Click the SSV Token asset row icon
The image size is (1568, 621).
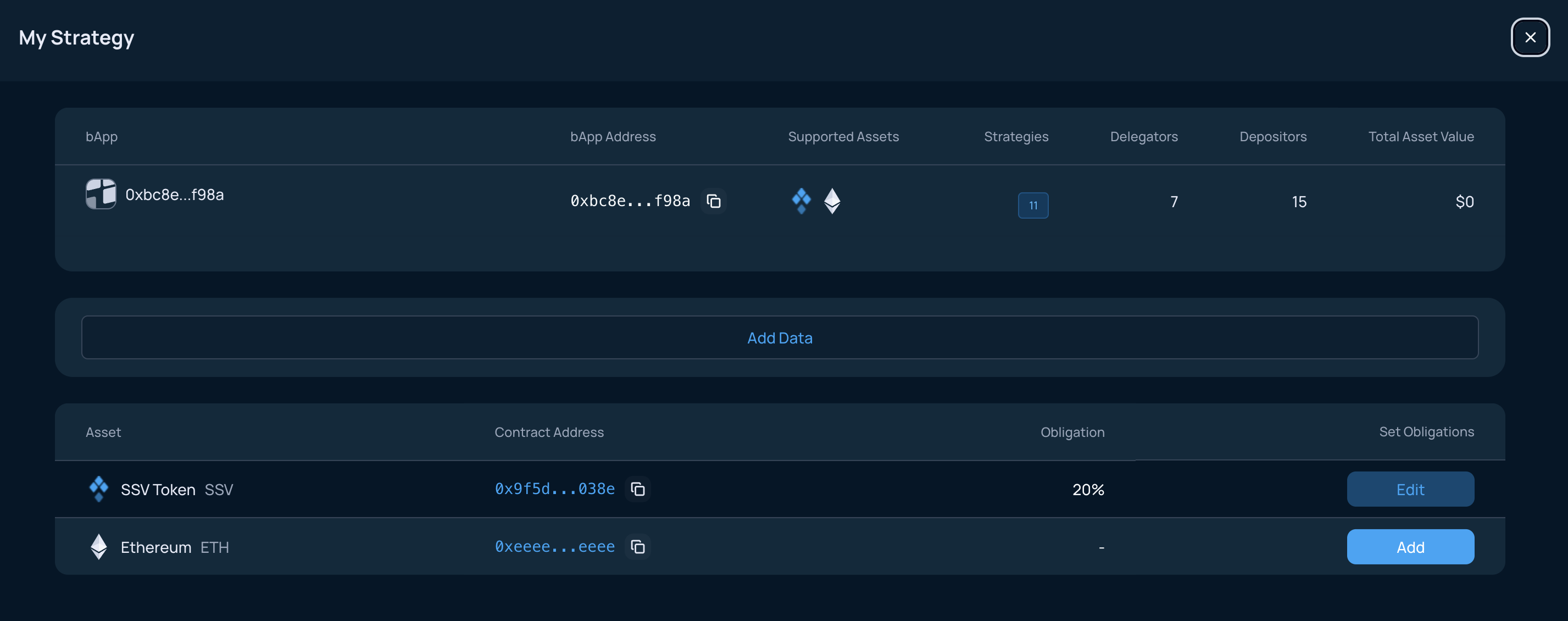coord(98,489)
